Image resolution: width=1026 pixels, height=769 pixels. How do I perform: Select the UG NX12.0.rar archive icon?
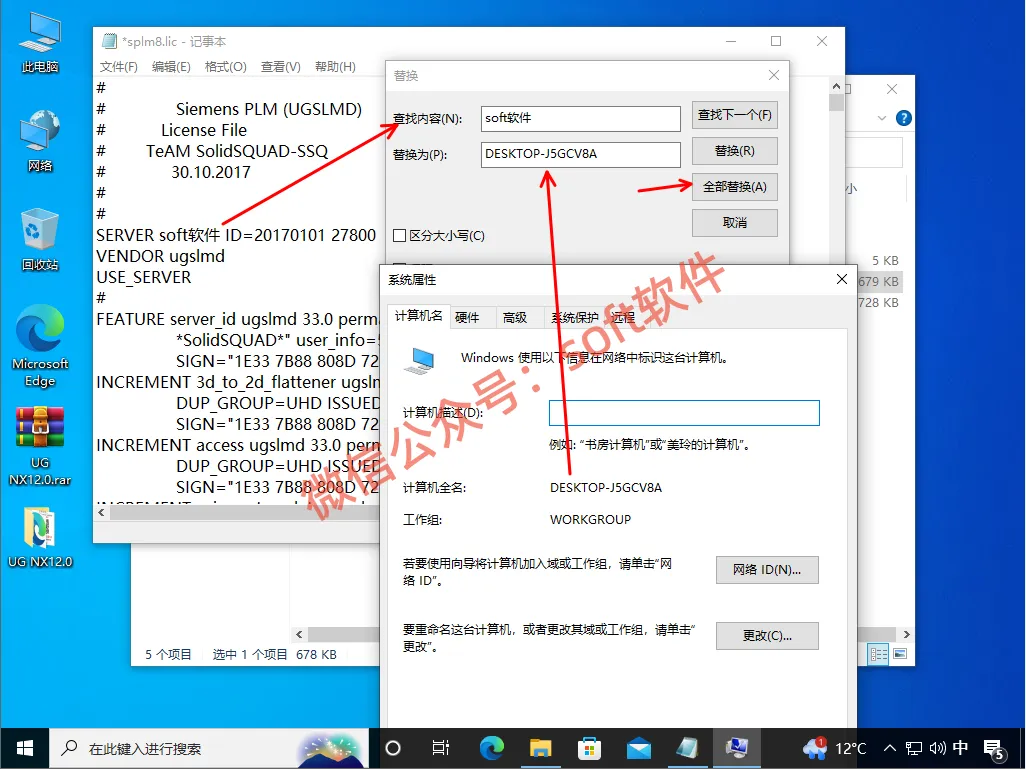tap(40, 446)
